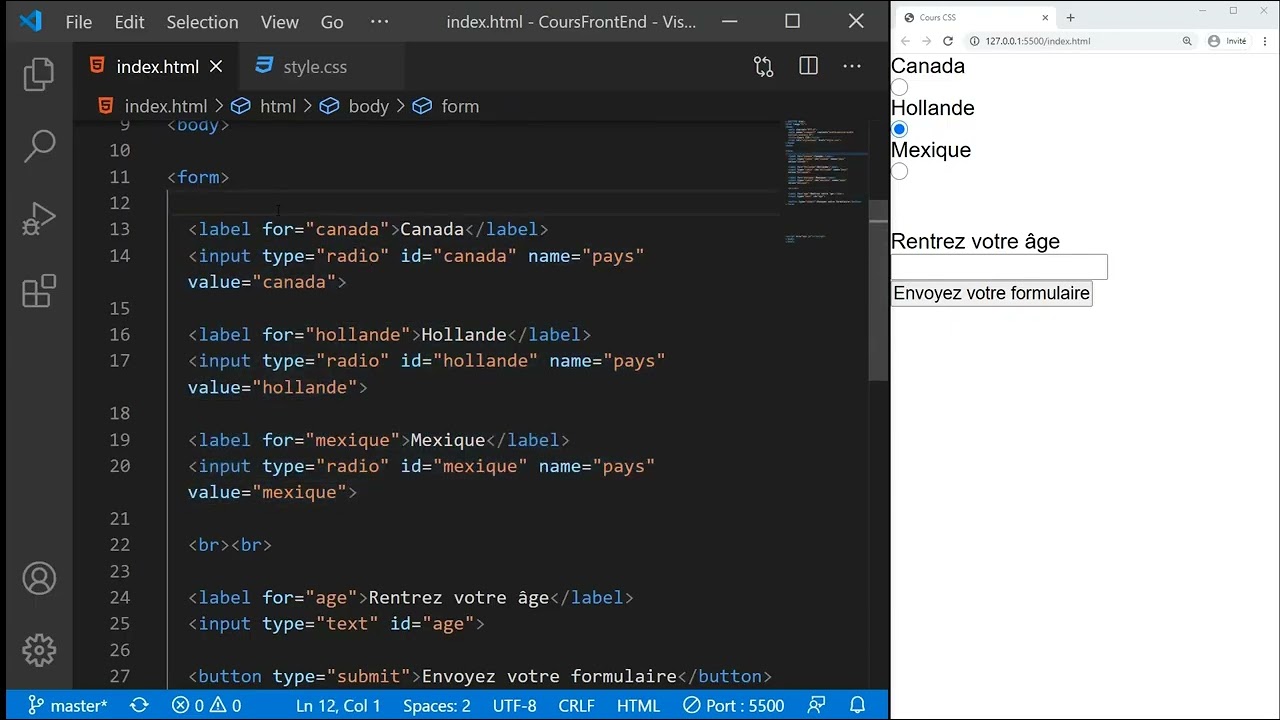Open editor More Actions ellipsis
Viewport: 1280px width, 720px height.
tap(852, 66)
